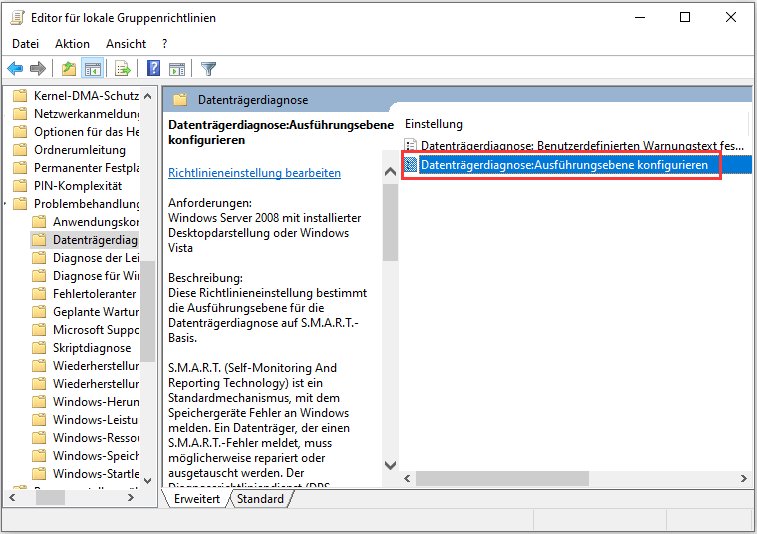Screen dimensions: 757x534
Task: Click the Kernel-DMA-Schutz folder icon
Action: point(20,96)
